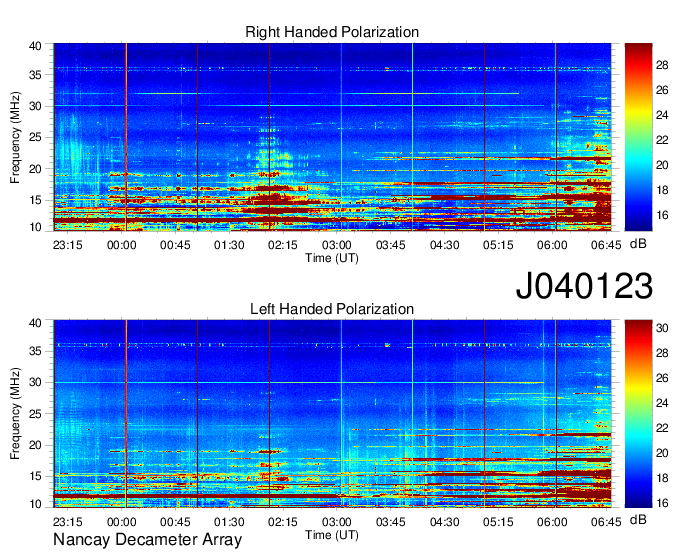
Task: Click the '28' value on the bottom colorbar
Action: (662, 353)
